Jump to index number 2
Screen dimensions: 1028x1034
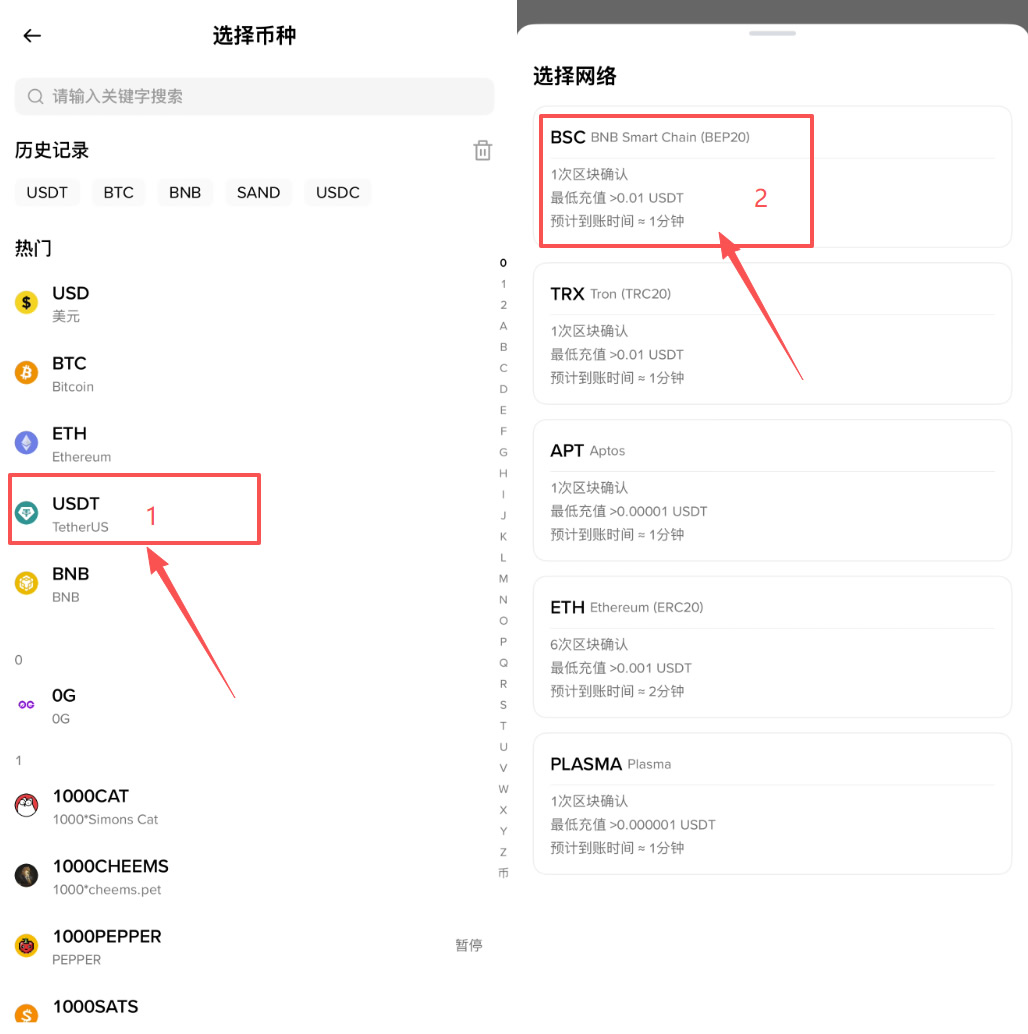pos(503,305)
